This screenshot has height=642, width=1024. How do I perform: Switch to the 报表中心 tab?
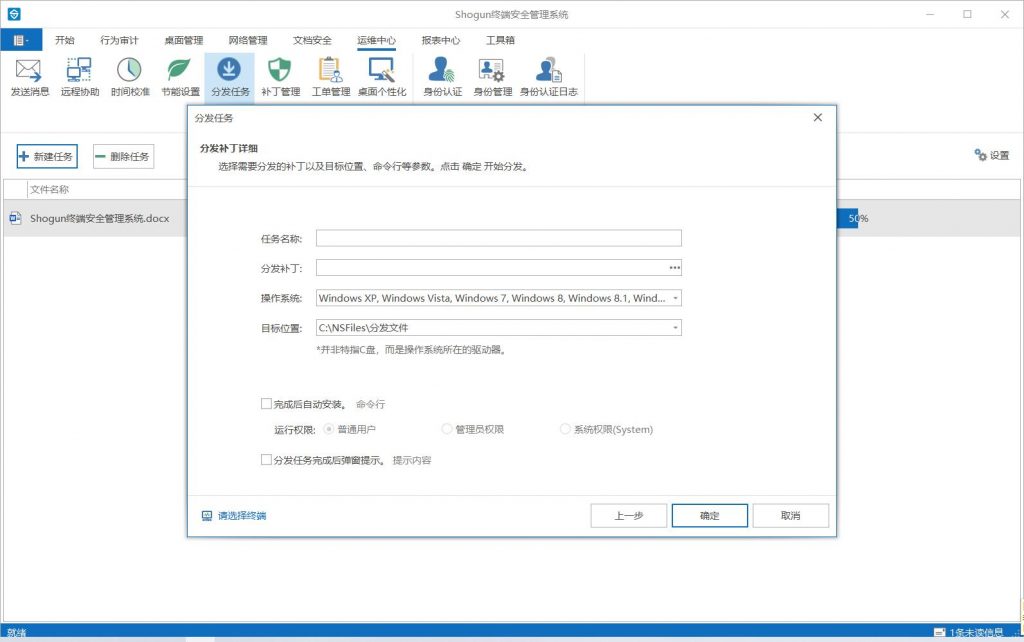(x=440, y=41)
